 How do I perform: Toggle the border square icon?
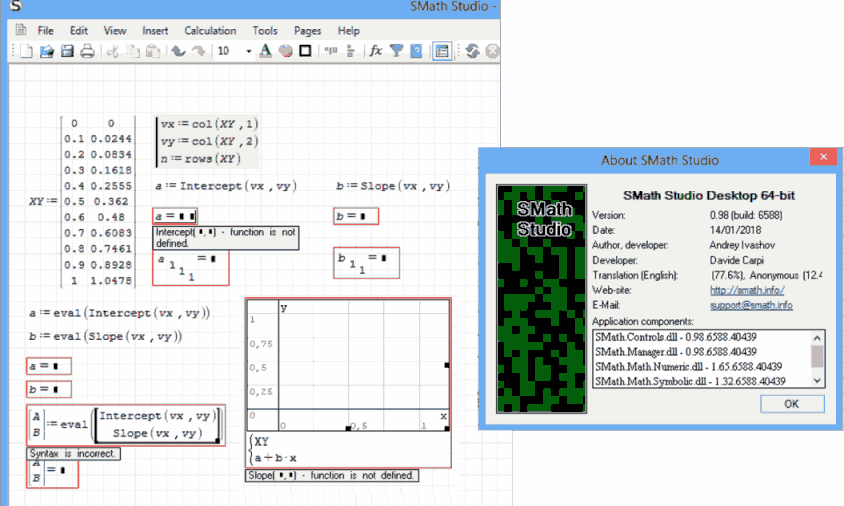click(305, 51)
